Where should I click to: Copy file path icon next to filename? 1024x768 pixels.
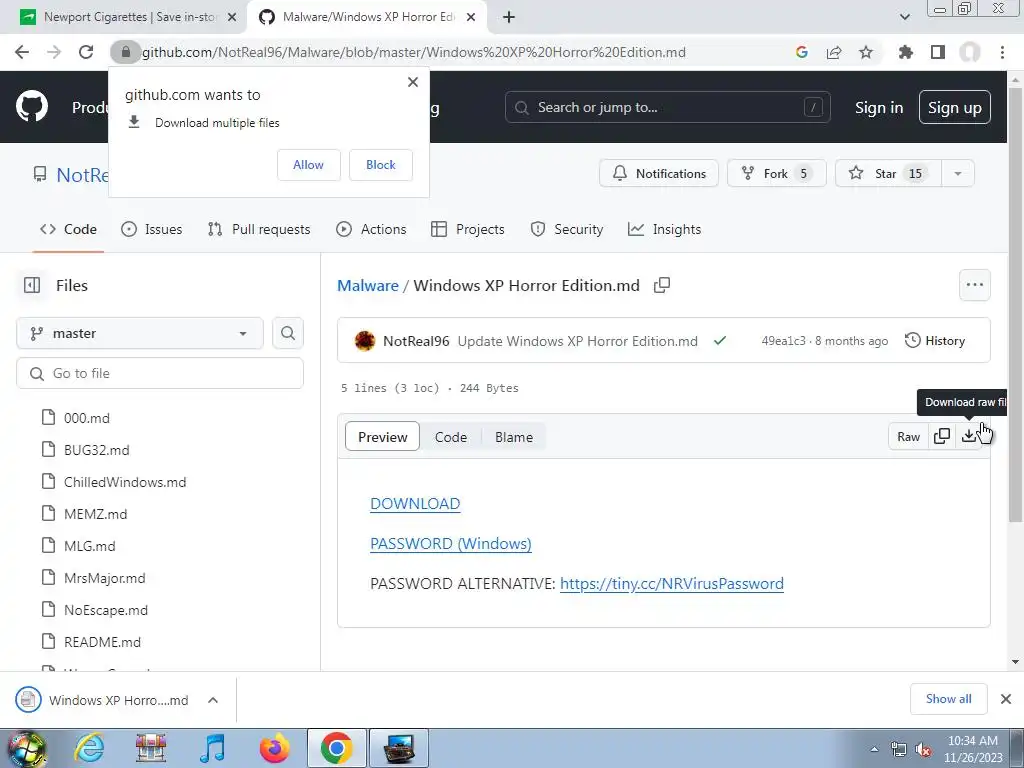click(662, 285)
